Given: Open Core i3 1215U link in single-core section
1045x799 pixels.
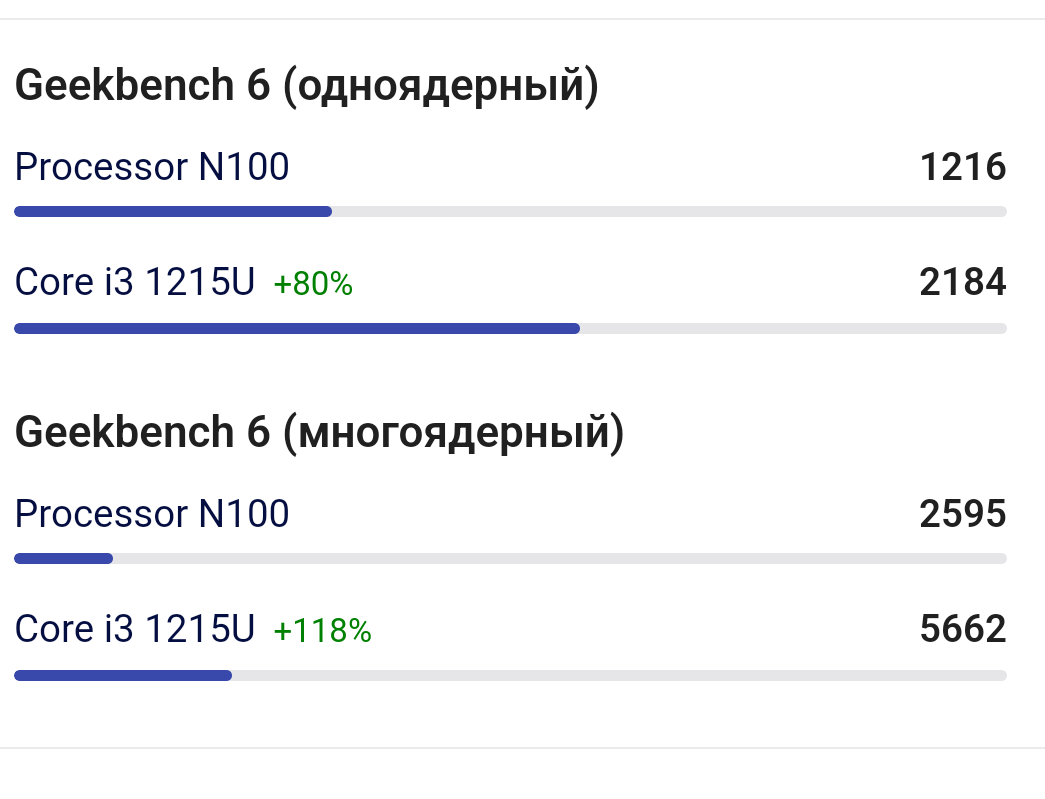Looking at the screenshot, I should pos(135,282).
